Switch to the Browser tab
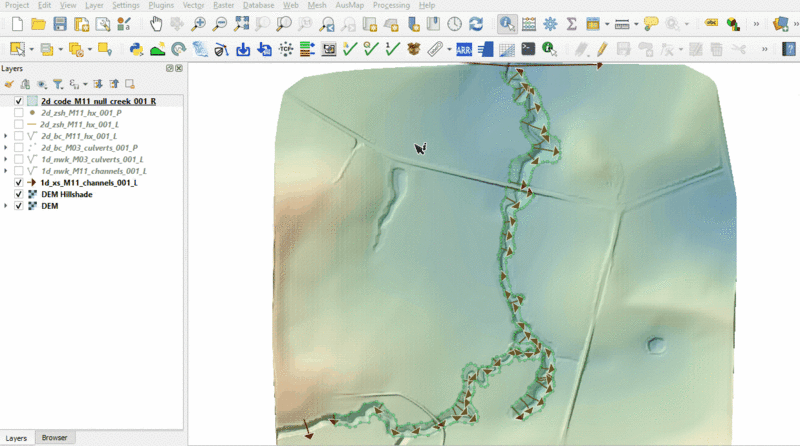The width and height of the screenshot is (800, 446). tap(54, 438)
